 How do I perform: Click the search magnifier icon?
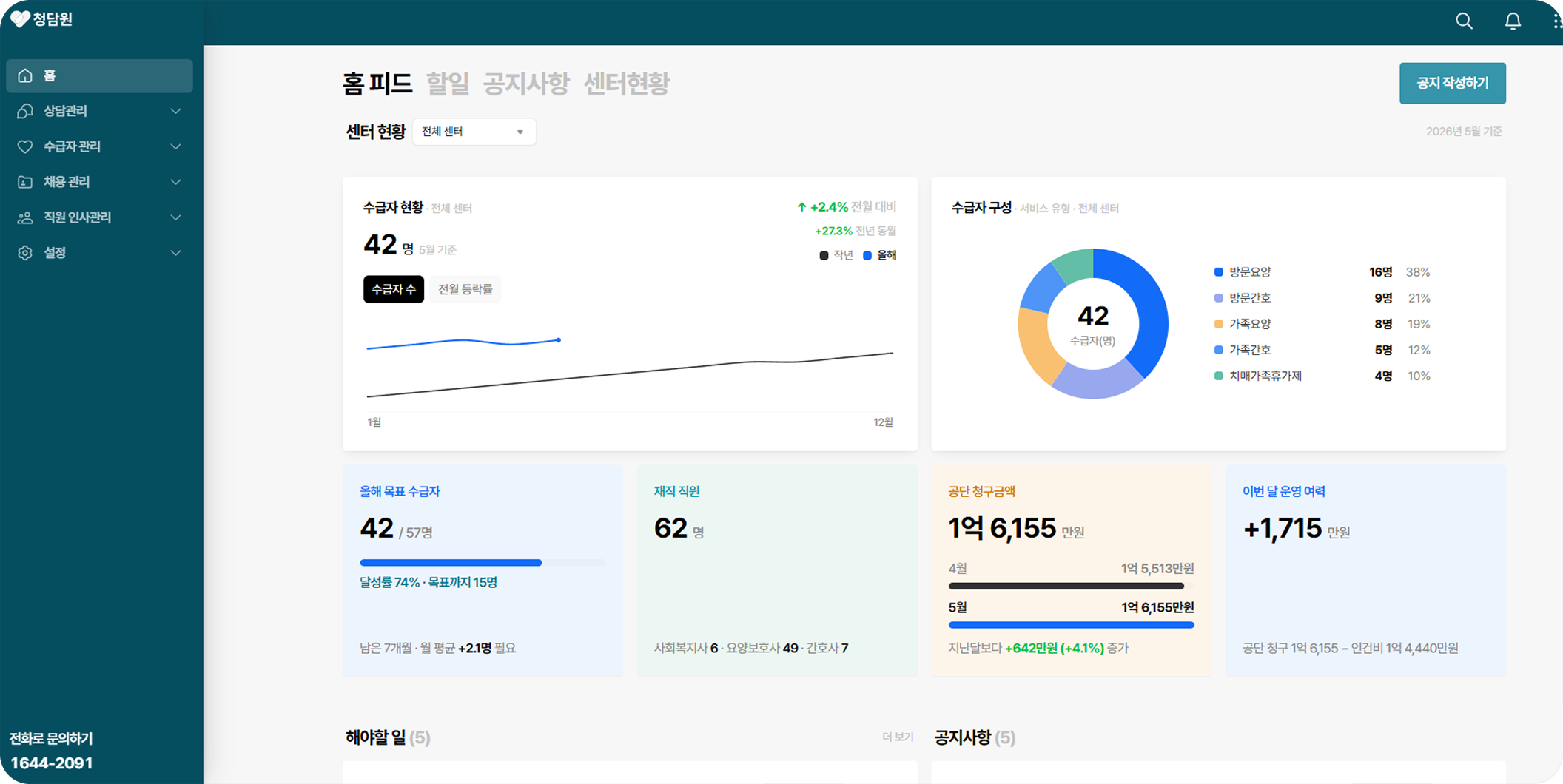1464,21
